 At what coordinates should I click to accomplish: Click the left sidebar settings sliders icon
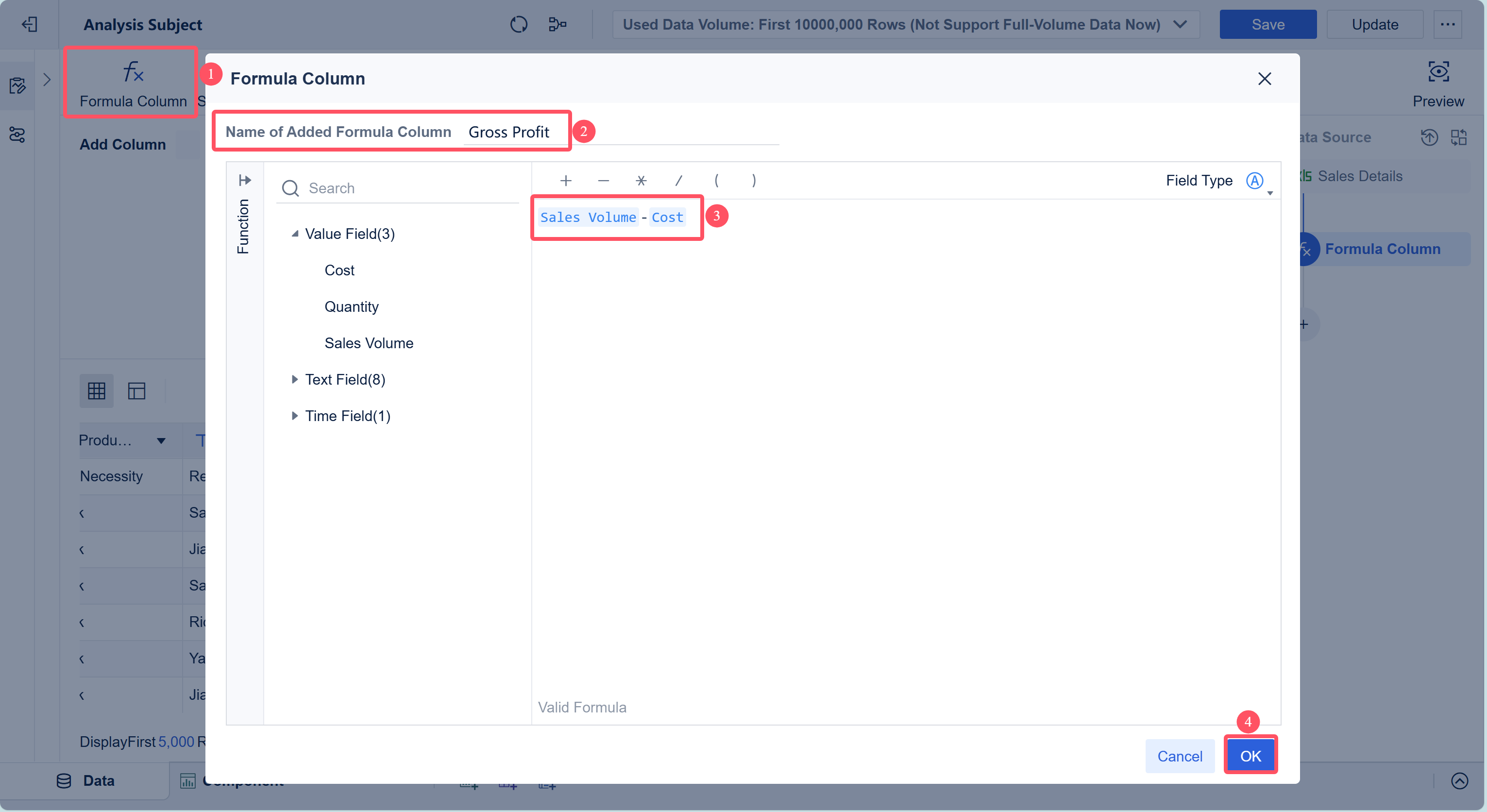(17, 135)
